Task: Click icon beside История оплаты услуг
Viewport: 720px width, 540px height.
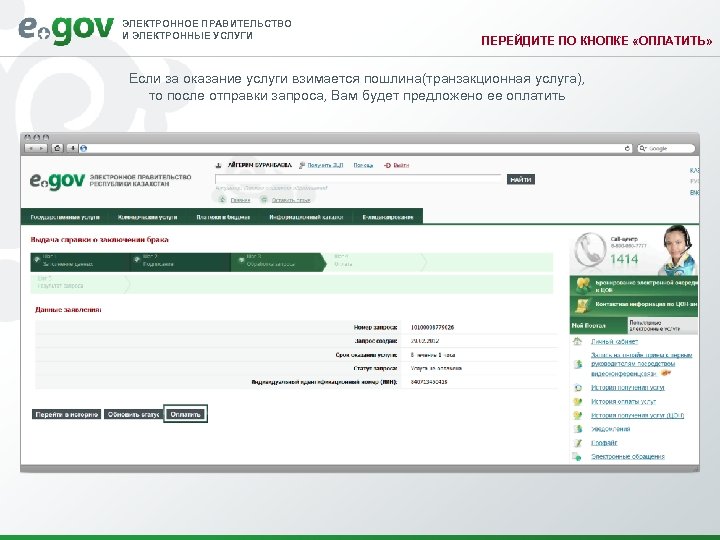Action: [578, 401]
